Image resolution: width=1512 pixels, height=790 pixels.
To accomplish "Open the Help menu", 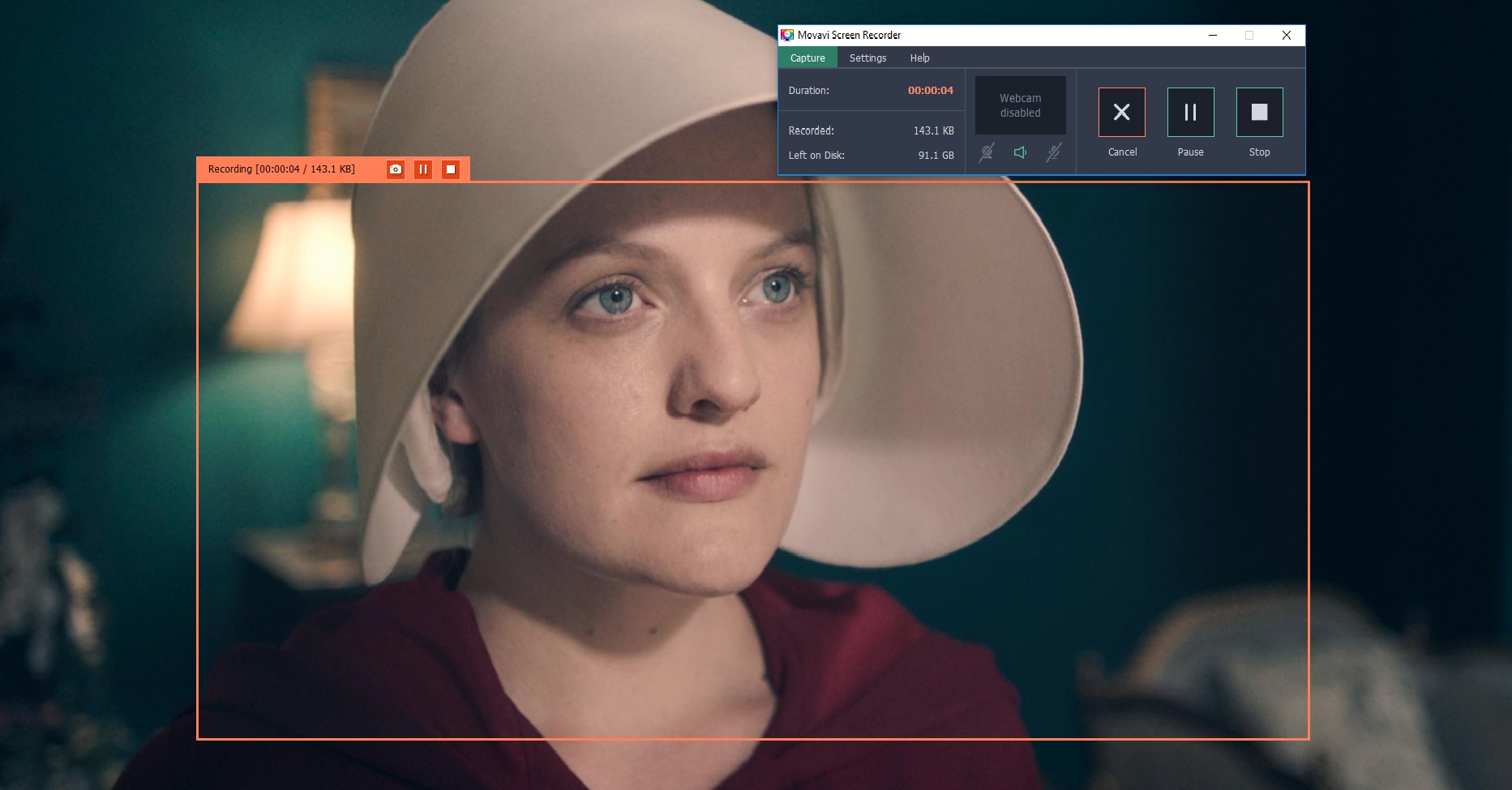I will (919, 58).
